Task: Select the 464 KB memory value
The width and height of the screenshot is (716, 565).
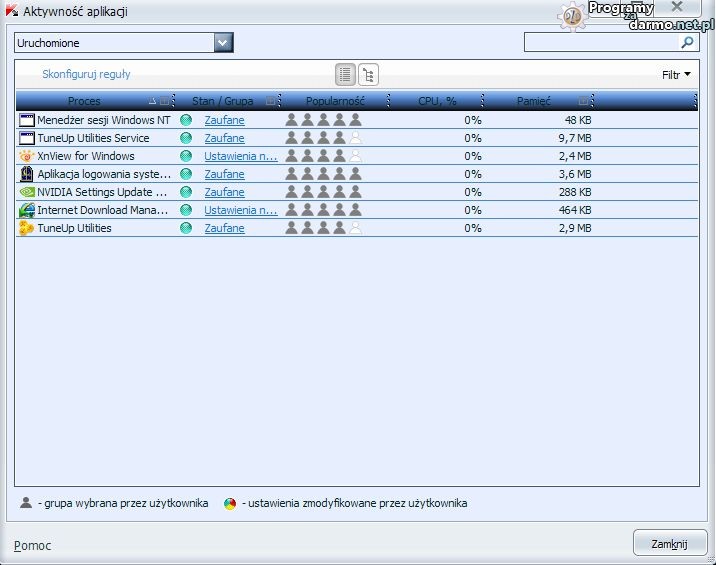Action: pyautogui.click(x=575, y=210)
